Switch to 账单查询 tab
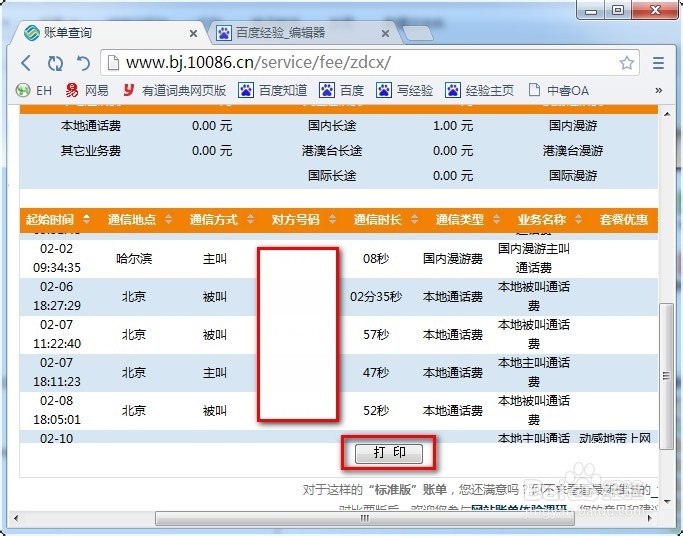 (x=107, y=33)
